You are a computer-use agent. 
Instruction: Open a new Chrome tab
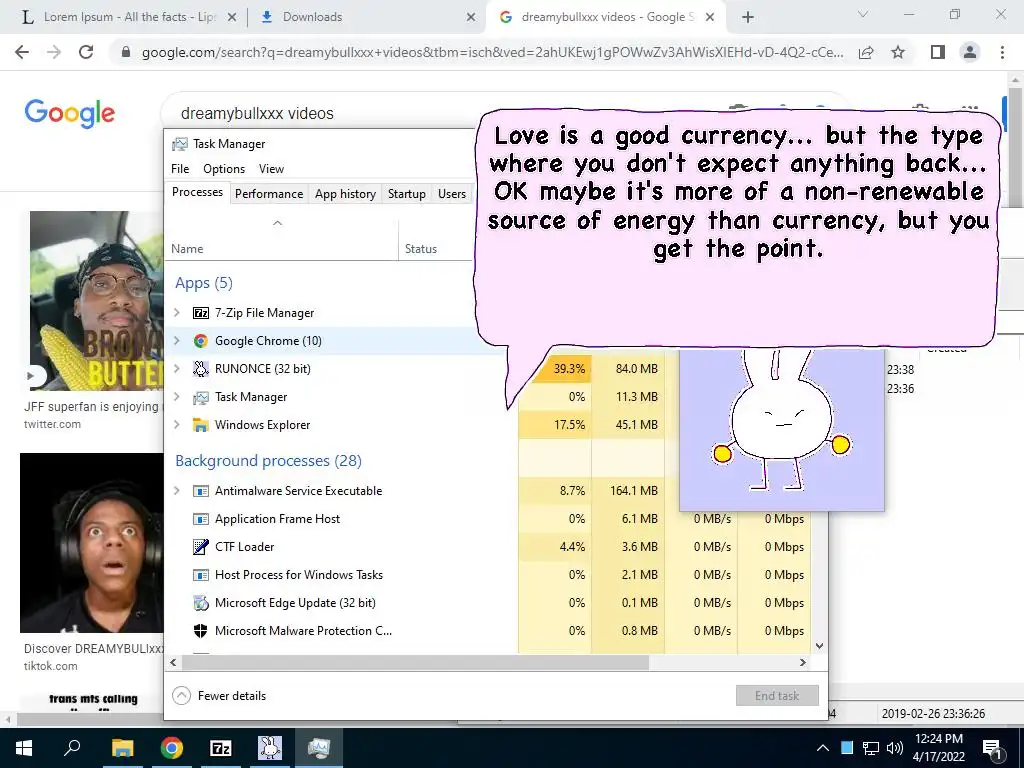click(x=748, y=17)
